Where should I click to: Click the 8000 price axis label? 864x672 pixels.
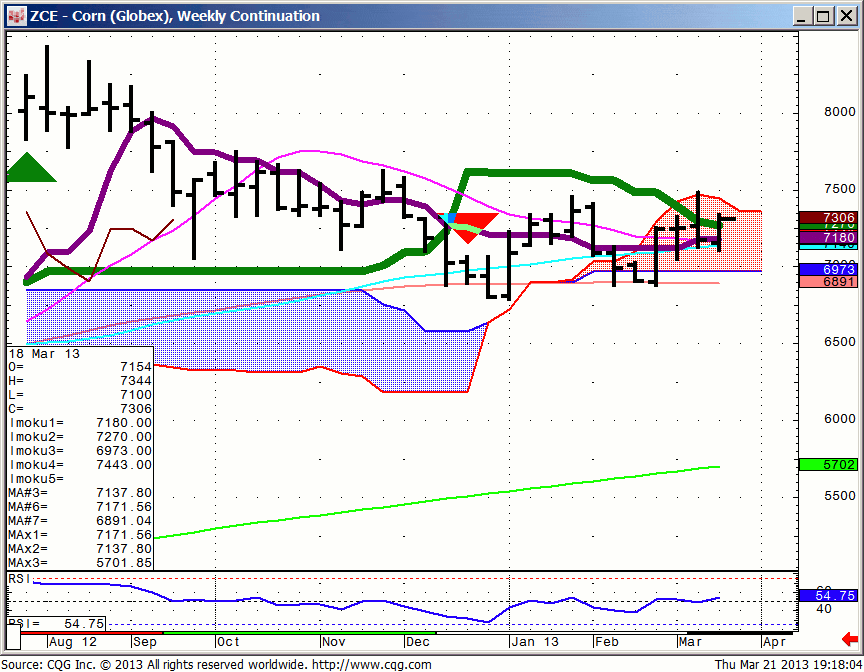840,112
